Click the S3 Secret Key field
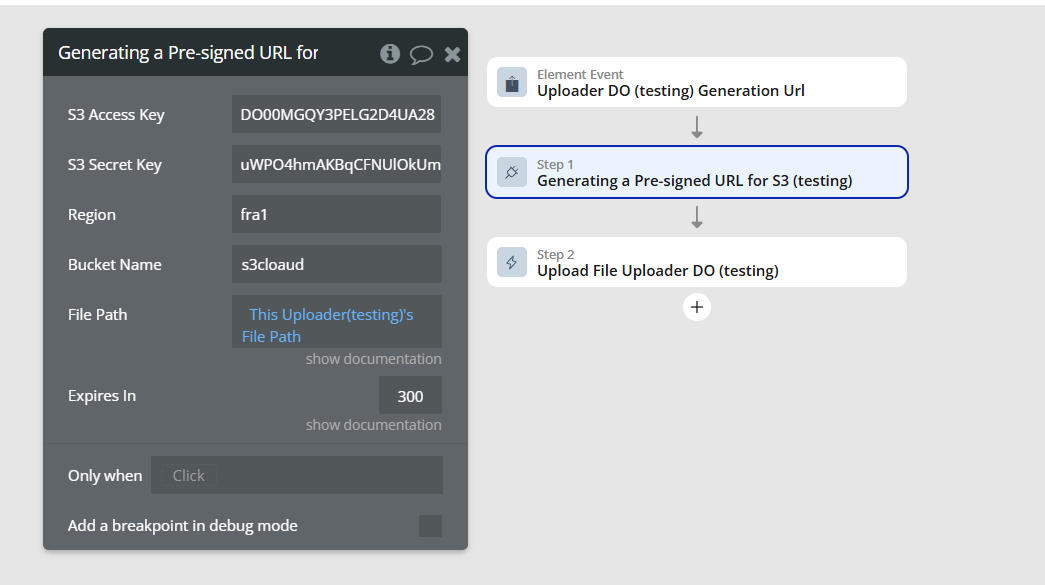Image resolution: width=1045 pixels, height=585 pixels. (336, 165)
